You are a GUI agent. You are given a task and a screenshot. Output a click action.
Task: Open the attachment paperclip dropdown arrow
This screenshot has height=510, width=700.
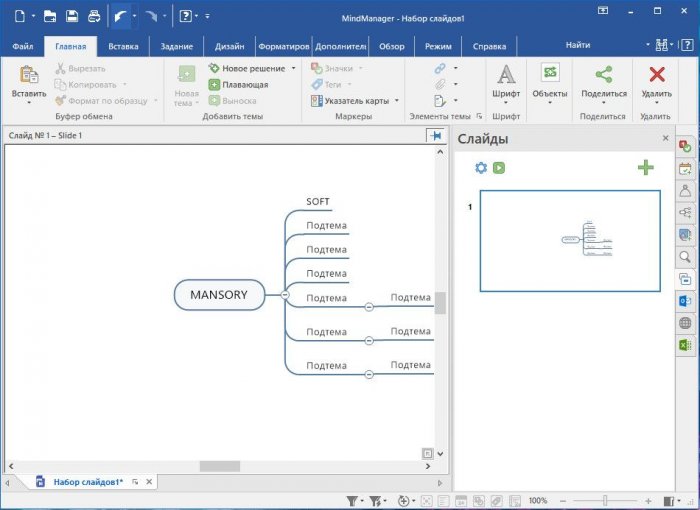[455, 84]
